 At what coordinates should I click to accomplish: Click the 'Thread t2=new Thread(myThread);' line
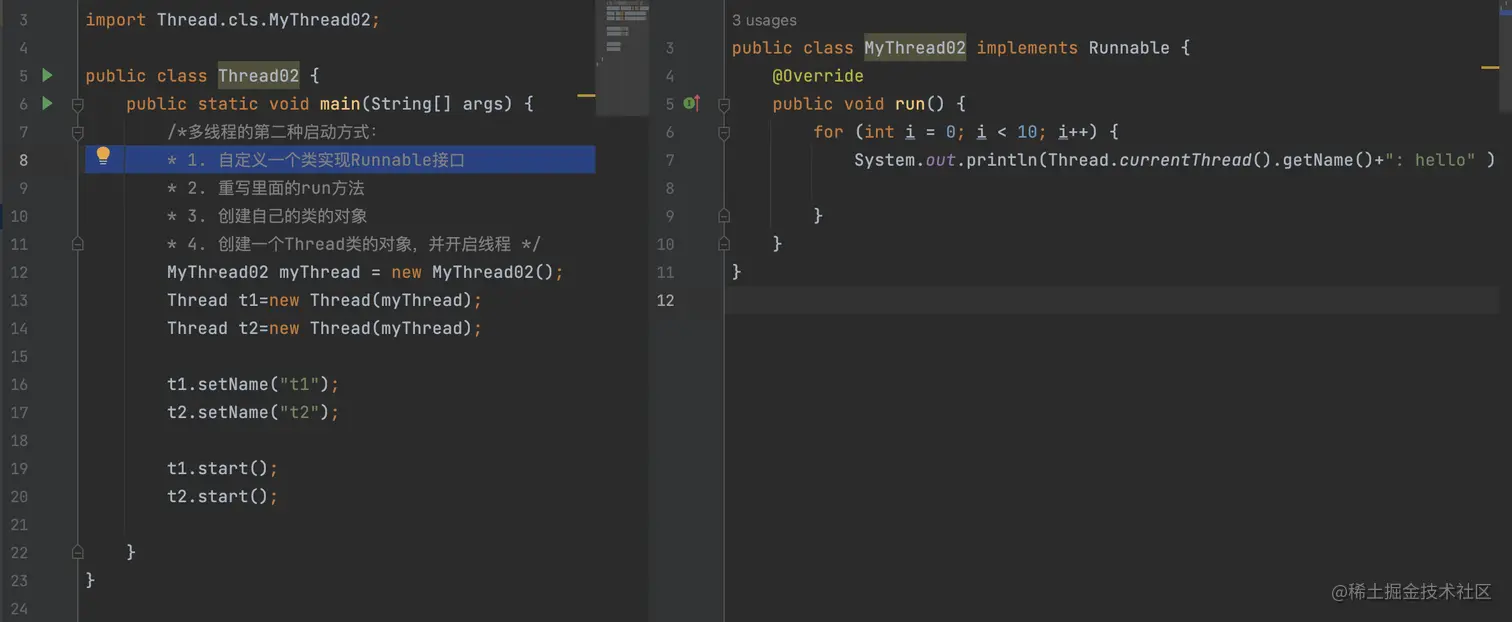click(x=325, y=328)
